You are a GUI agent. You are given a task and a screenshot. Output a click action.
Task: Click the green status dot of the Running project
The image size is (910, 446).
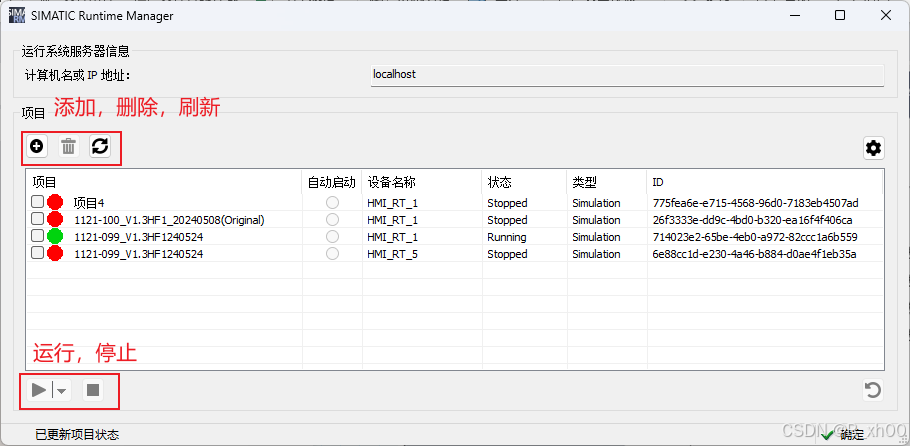(55, 236)
